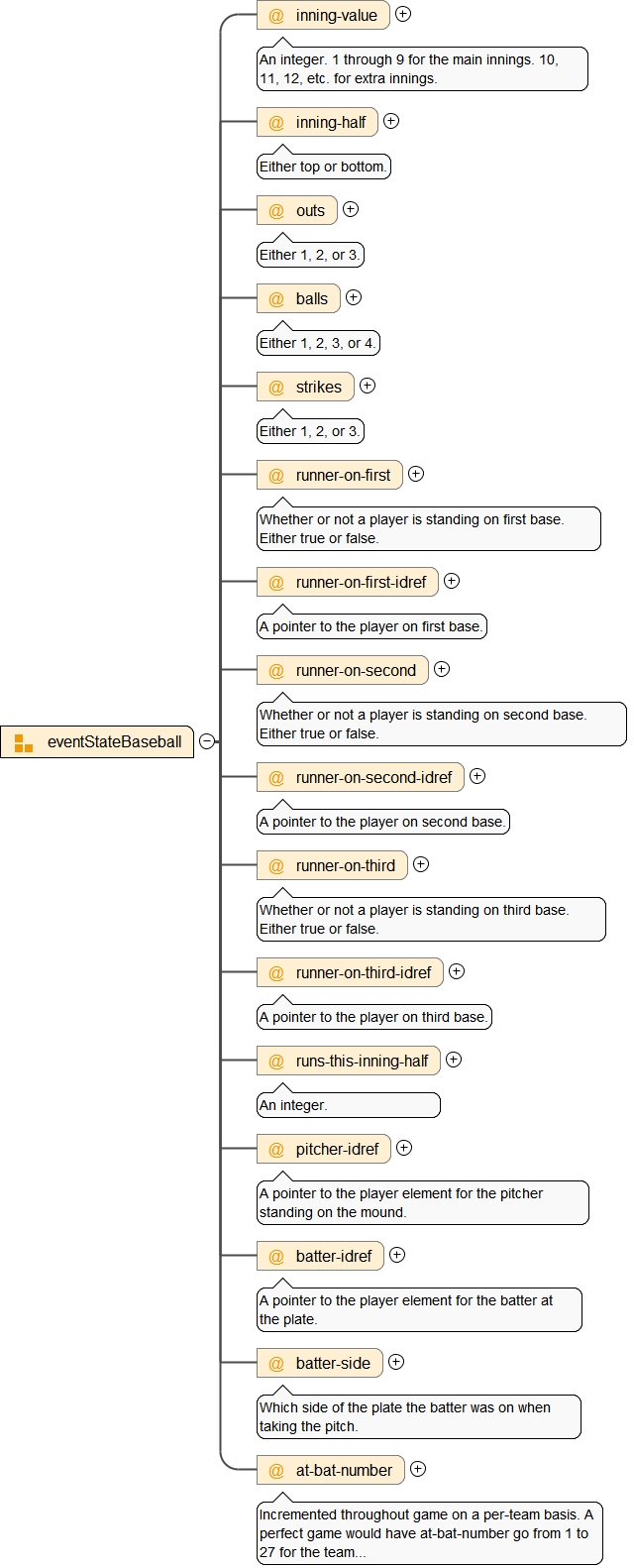Expand the strikes attribute
Image resolution: width=634 pixels, height=1568 pixels.
click(x=368, y=386)
